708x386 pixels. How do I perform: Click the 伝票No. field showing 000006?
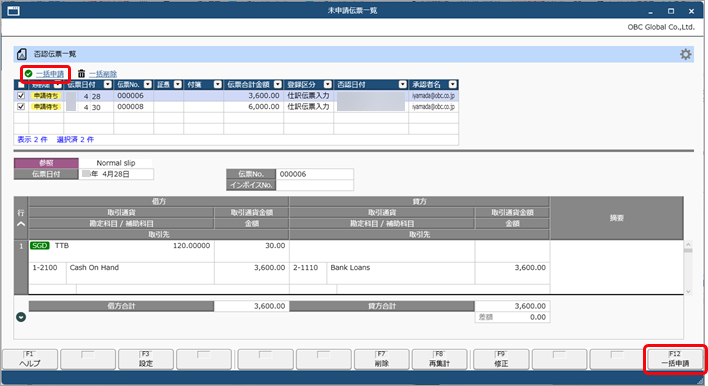pos(315,174)
